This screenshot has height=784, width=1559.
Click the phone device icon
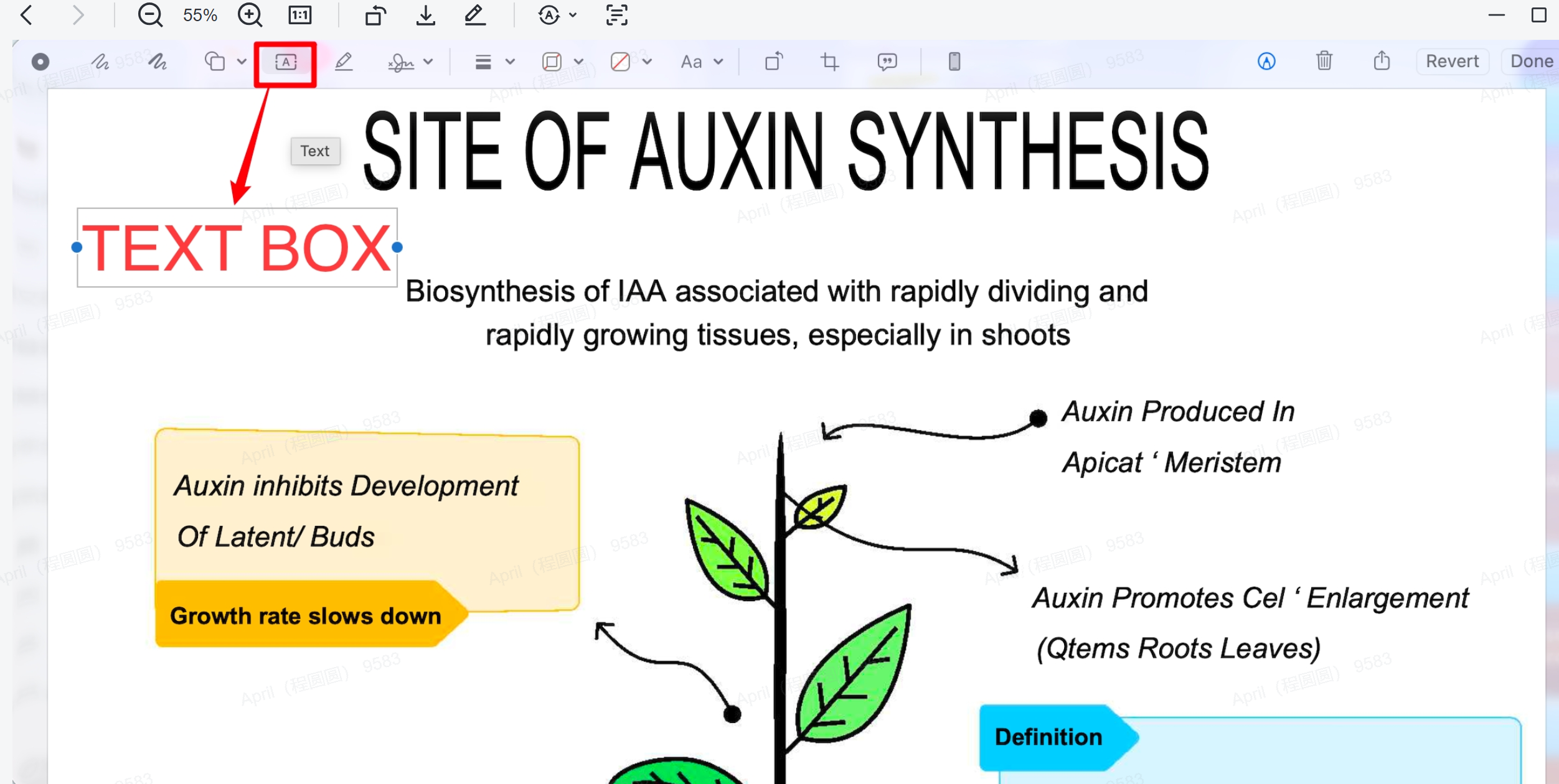pos(954,62)
